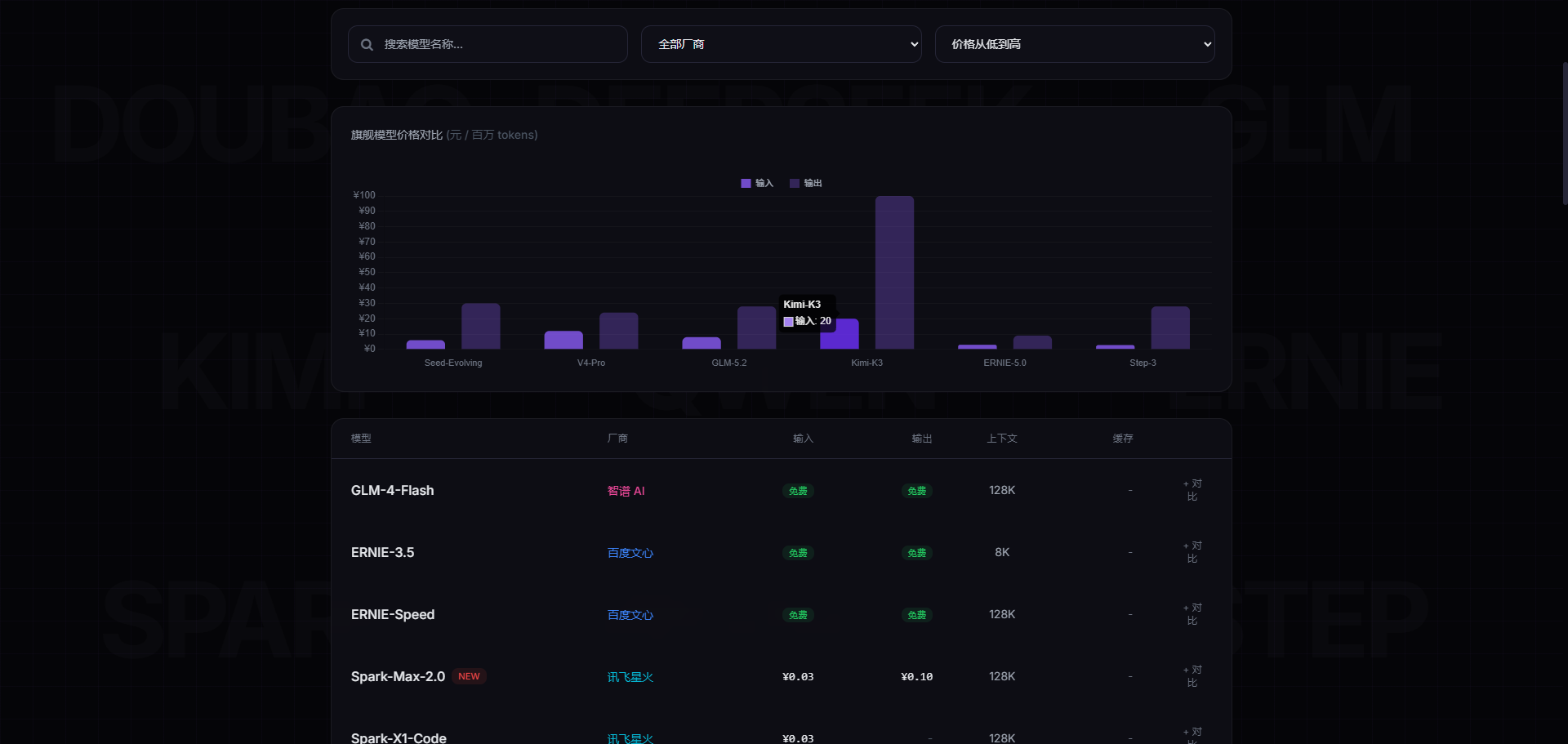Click the 输出 column header
The width and height of the screenshot is (1568, 744).
(922, 439)
